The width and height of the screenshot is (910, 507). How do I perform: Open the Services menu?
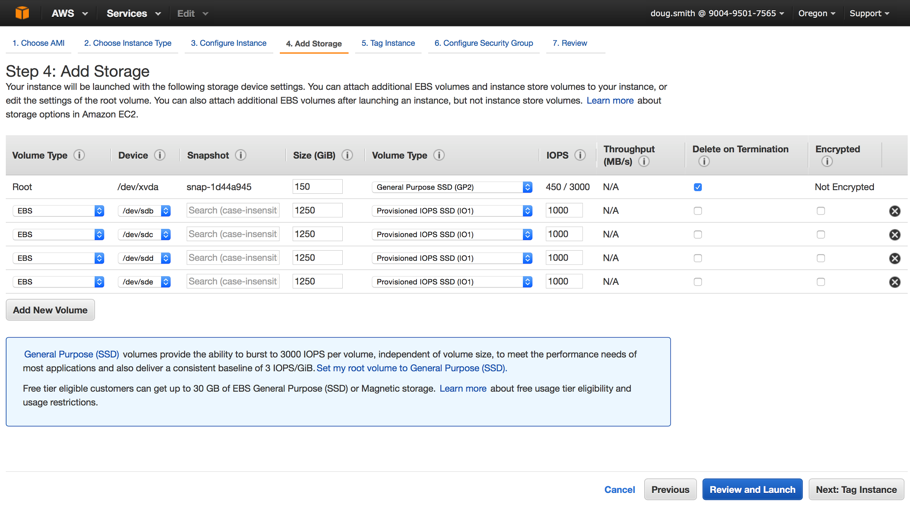[133, 13]
